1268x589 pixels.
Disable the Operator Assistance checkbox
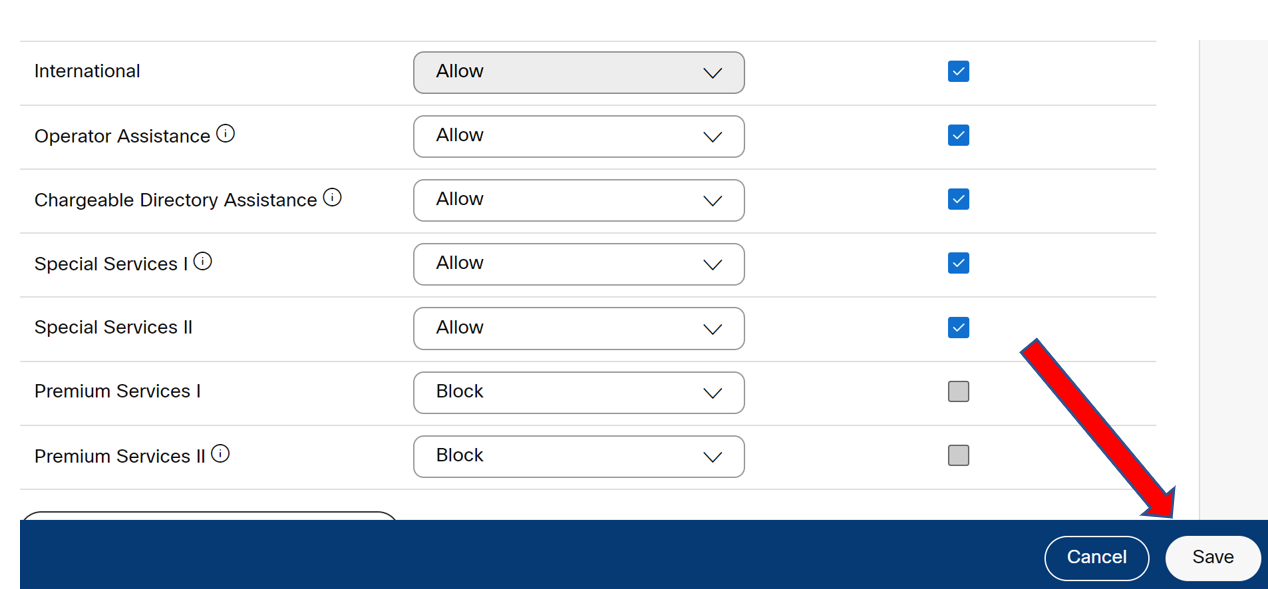[958, 135]
